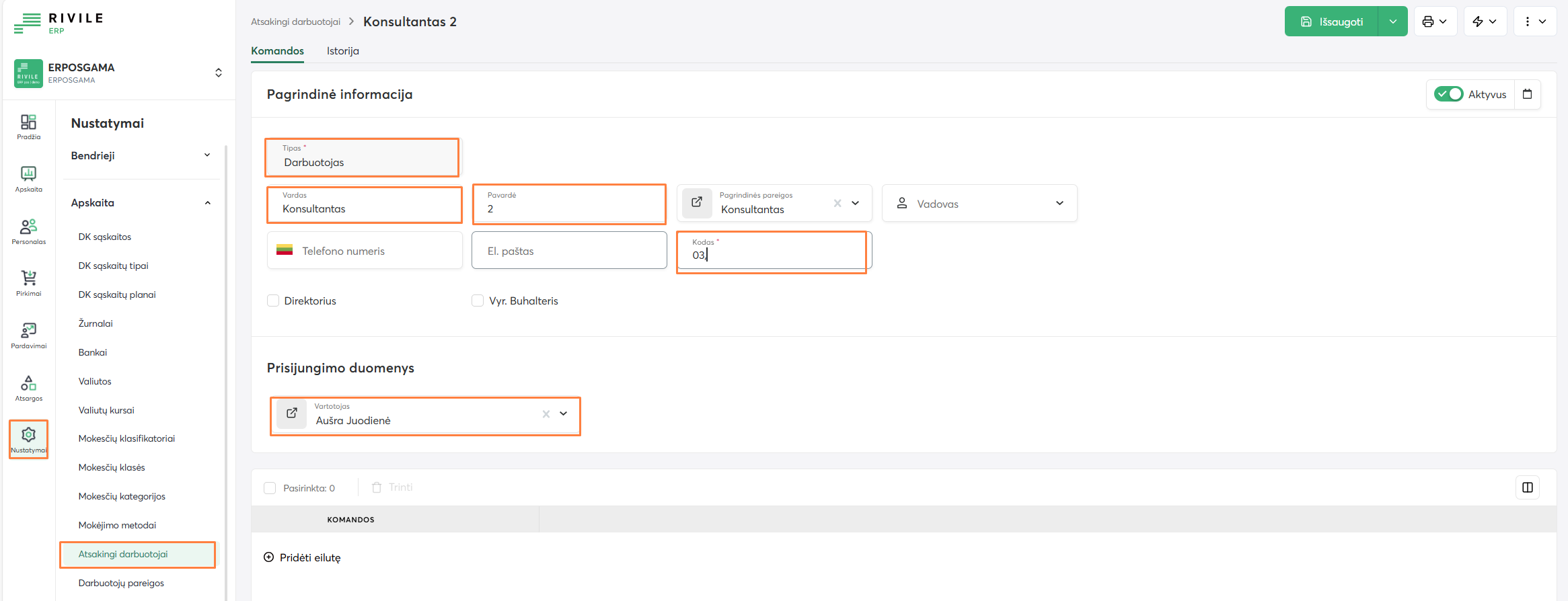The width and height of the screenshot is (1568, 601).
Task: Select Darbuotojų pareigos in settings menu
Action: pyautogui.click(x=121, y=583)
